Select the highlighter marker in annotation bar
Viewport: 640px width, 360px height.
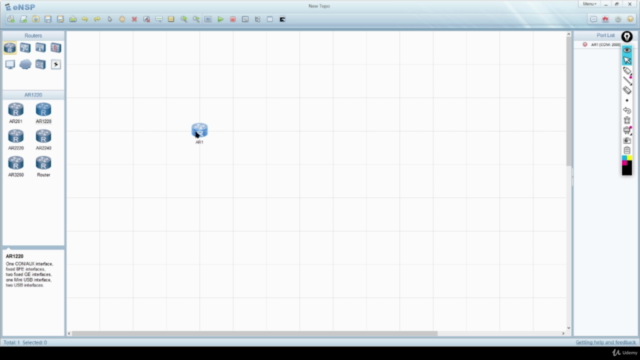pyautogui.click(x=627, y=90)
